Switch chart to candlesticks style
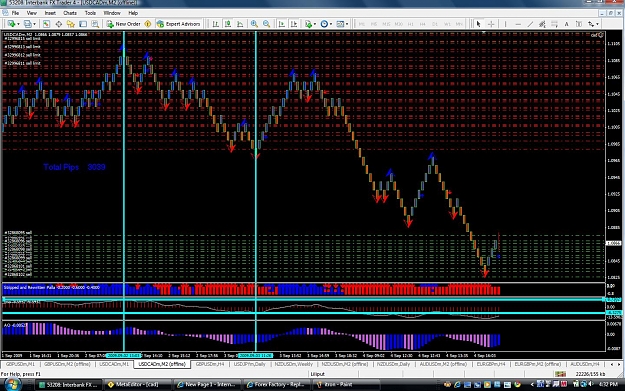The width and height of the screenshot is (625, 391). (x=228, y=24)
